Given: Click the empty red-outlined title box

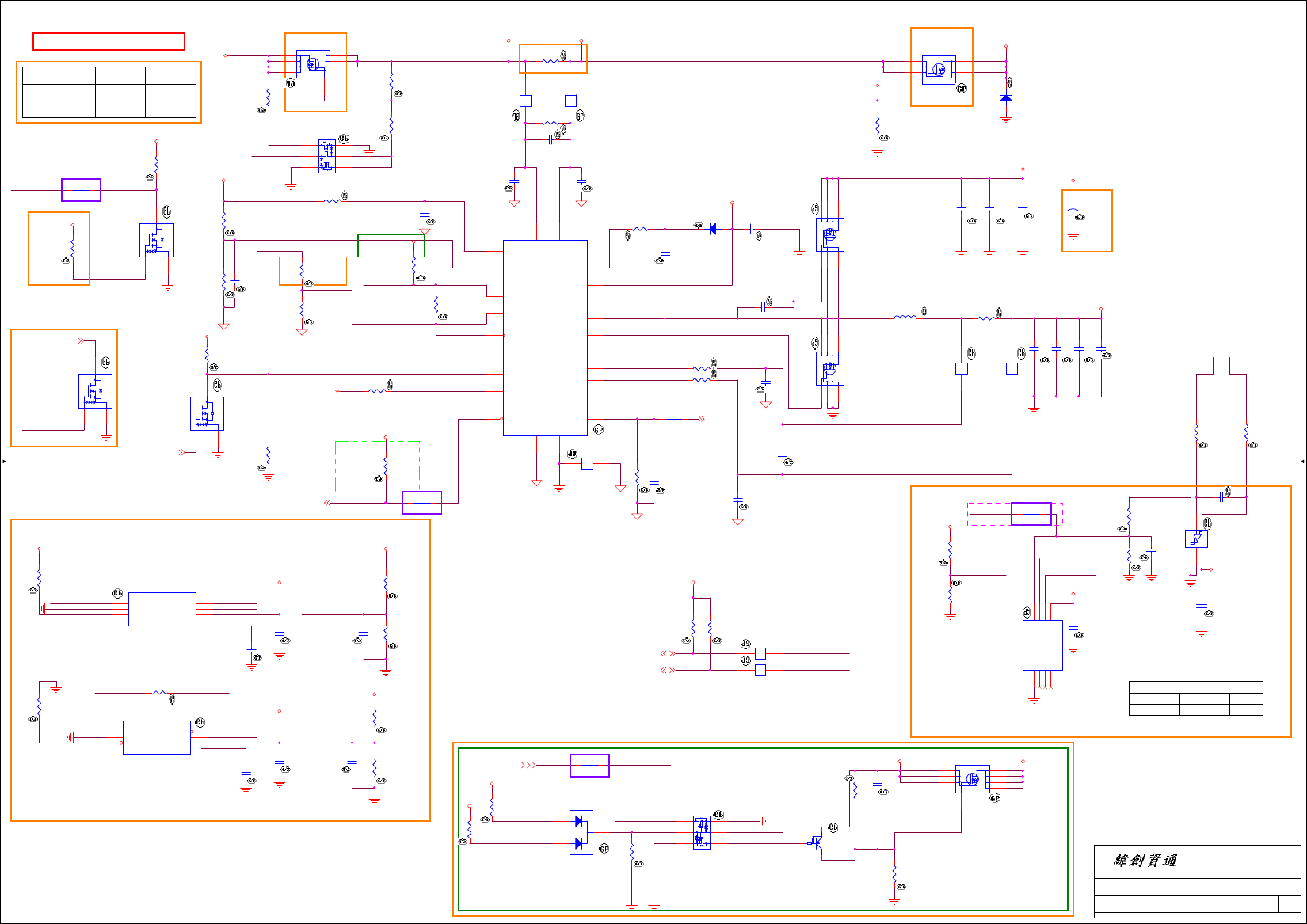Looking at the screenshot, I should pos(109,41).
